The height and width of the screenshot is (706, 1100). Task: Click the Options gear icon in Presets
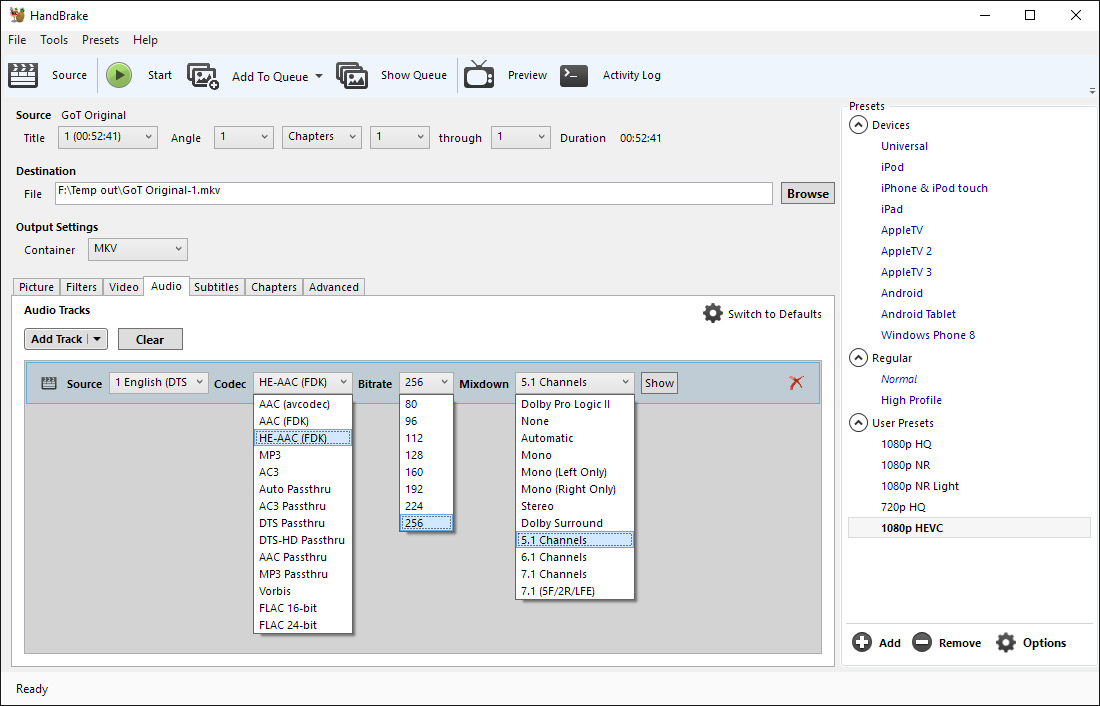tap(1006, 643)
